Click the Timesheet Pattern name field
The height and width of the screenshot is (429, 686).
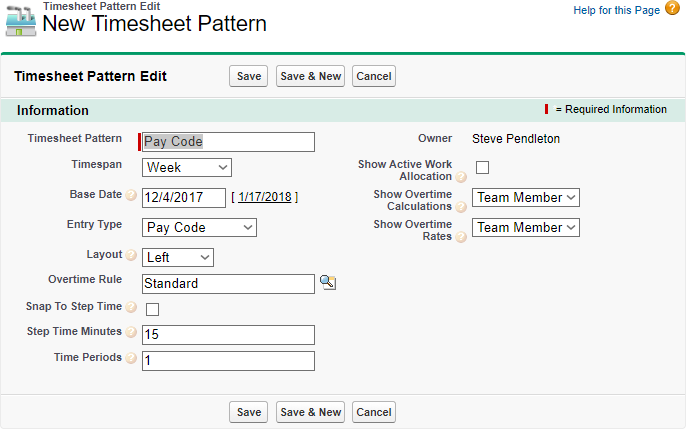[x=229, y=142]
